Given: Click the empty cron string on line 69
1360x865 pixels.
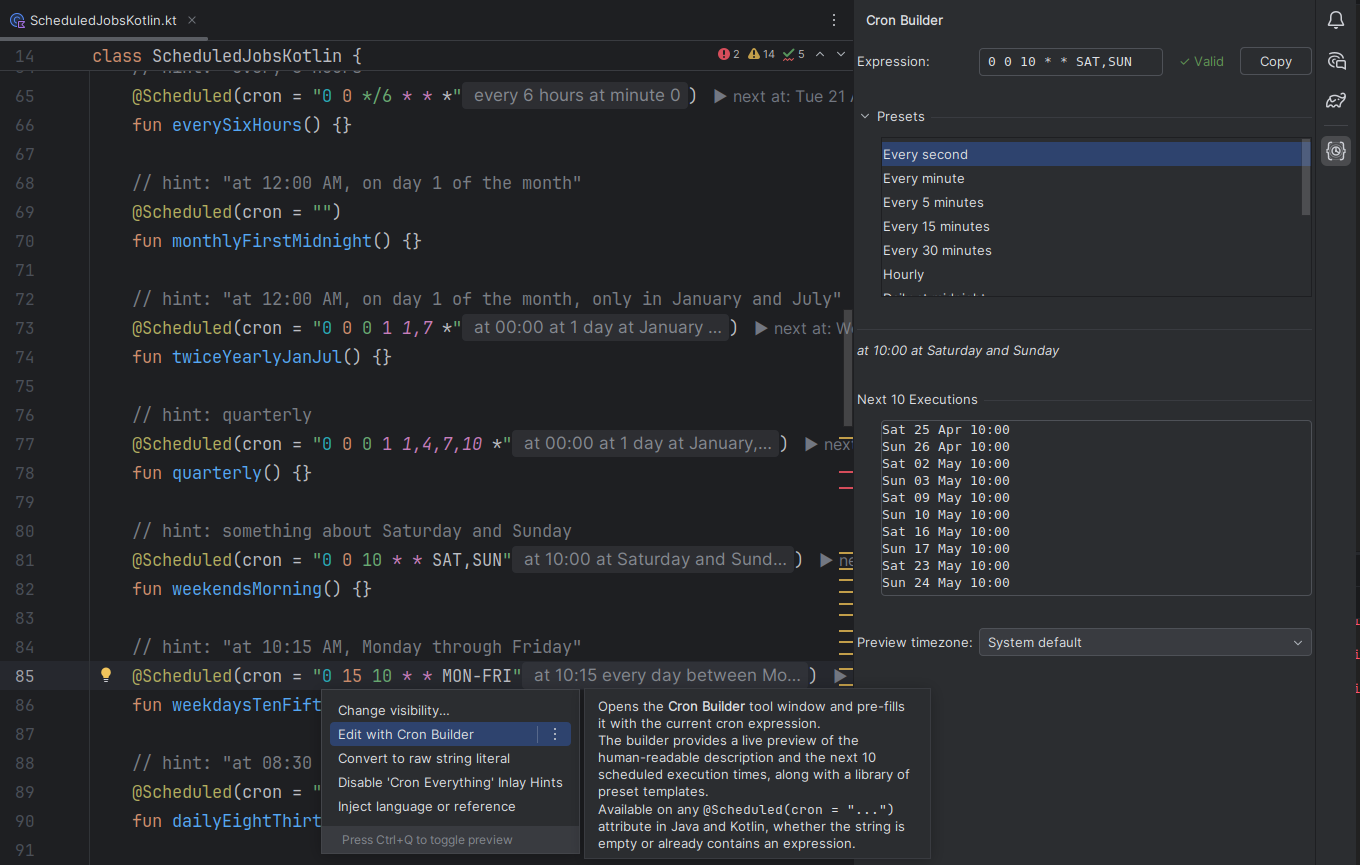Looking at the screenshot, I should tap(322, 212).
